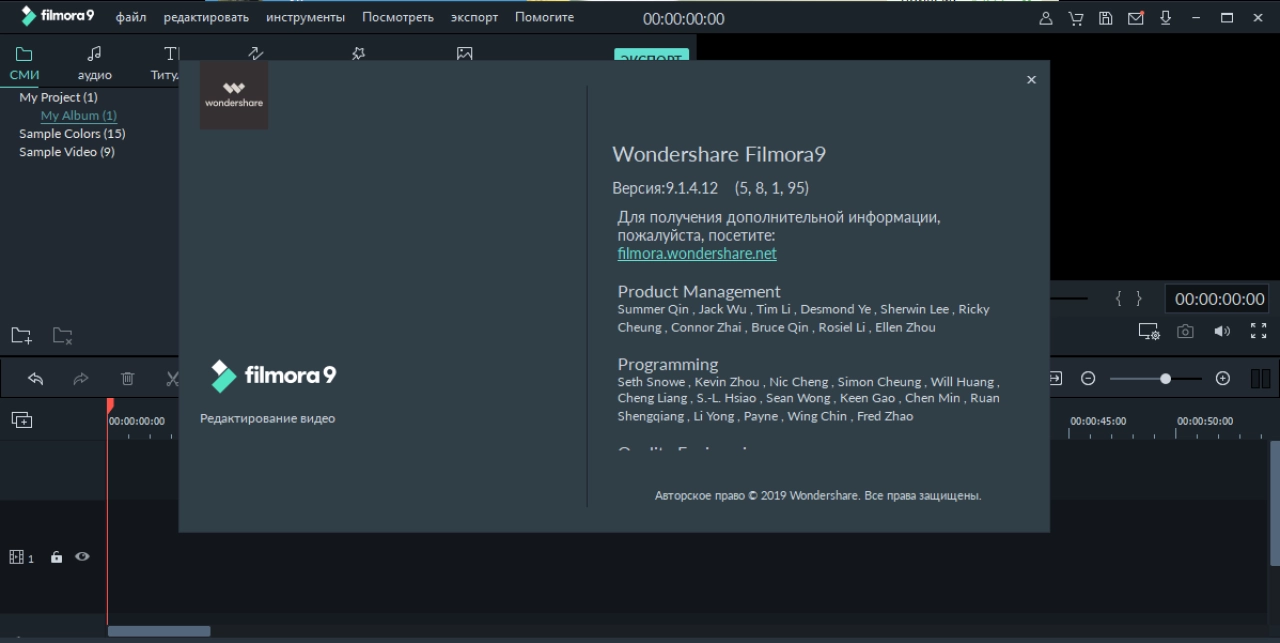Screen dimensions: 1280x643
Task: Add a new folder in media library
Action: click(x=21, y=335)
